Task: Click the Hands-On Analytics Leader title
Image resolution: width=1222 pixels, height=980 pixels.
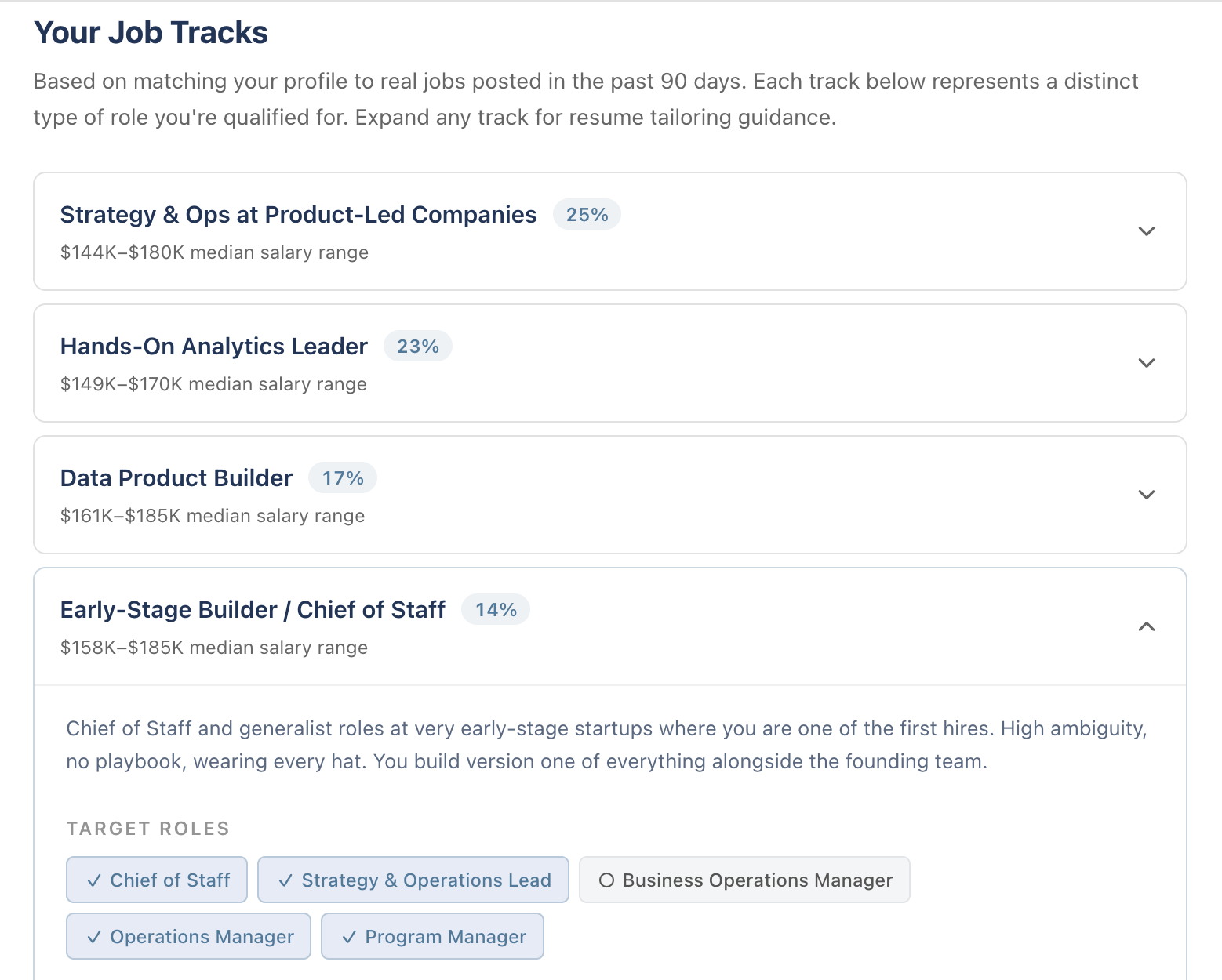Action: point(213,347)
